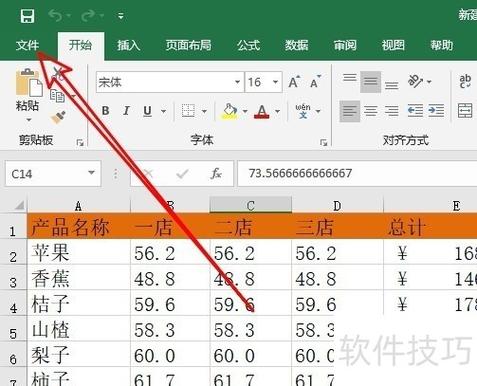Click the Decrease Indent icon

click(x=415, y=111)
